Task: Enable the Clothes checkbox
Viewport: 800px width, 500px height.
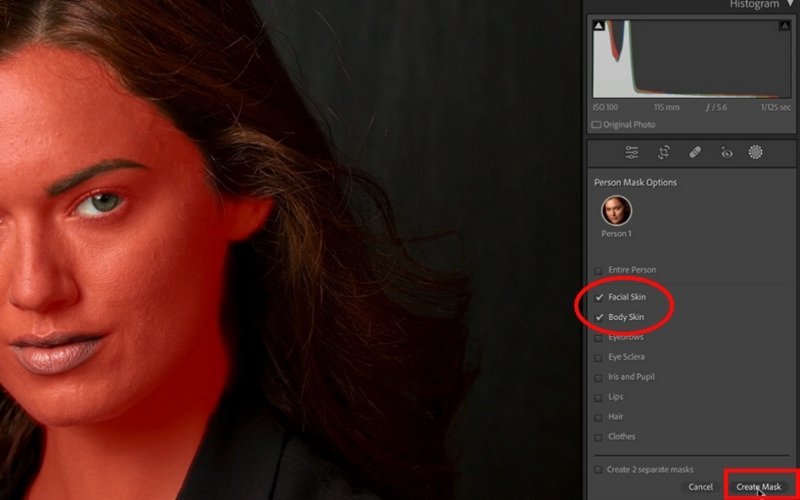Action: [598, 438]
